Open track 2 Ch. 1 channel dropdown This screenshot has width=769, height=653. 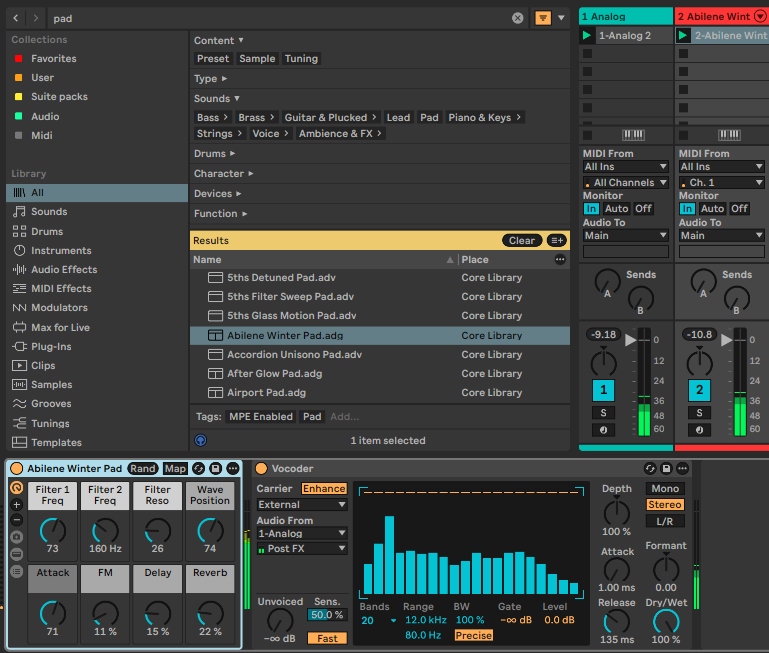click(x=721, y=183)
